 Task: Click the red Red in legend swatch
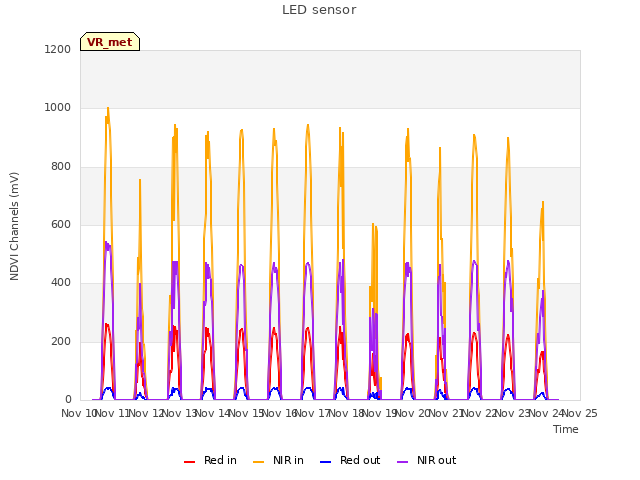pos(189,462)
